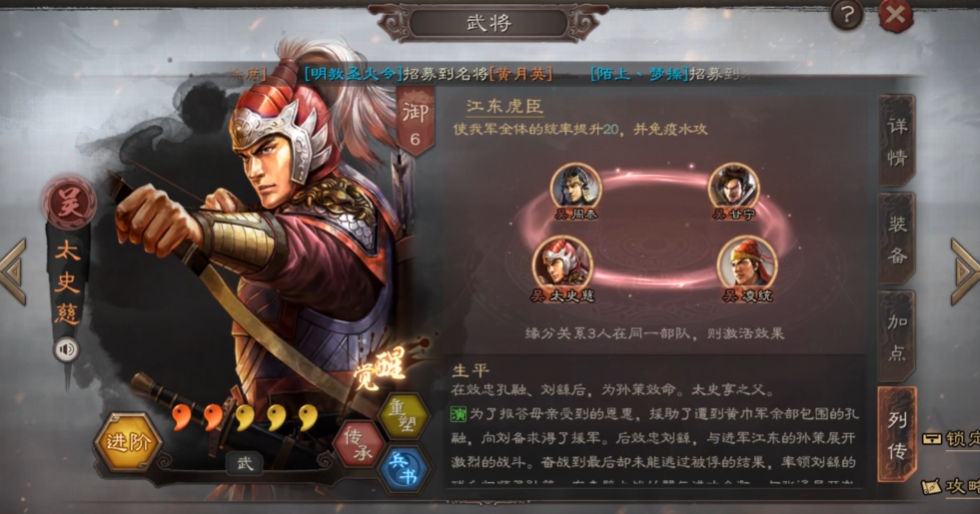Switch to the 加点 attribute points tab

[x=898, y=336]
